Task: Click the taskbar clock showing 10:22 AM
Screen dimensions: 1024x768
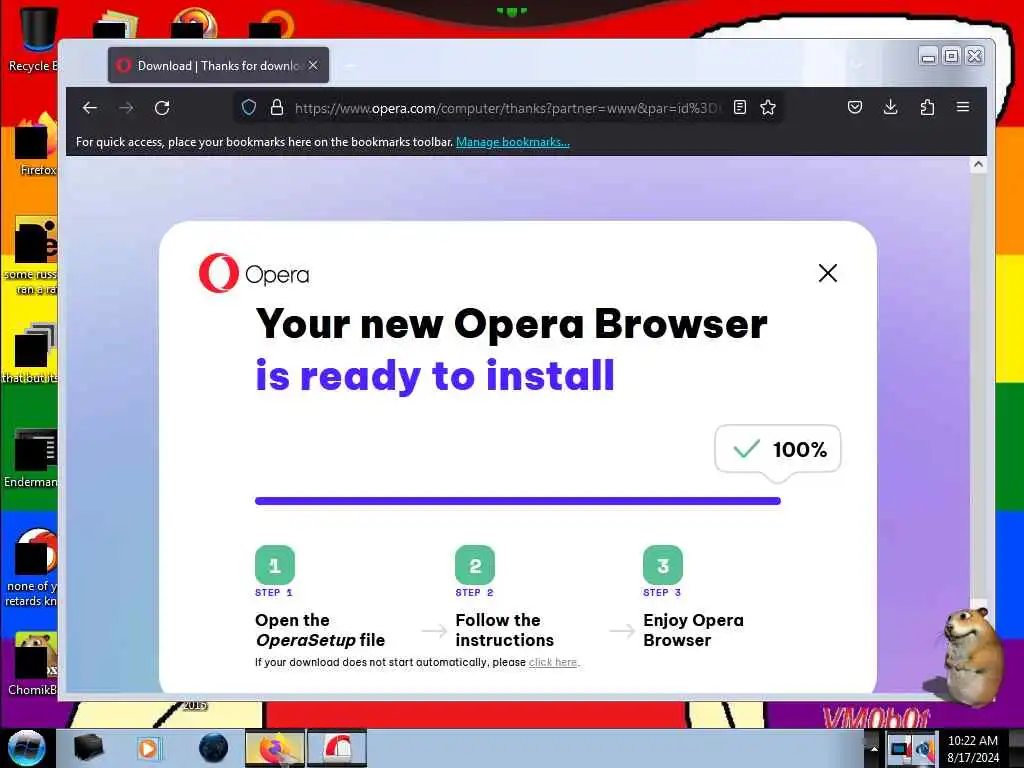Action: [x=973, y=748]
